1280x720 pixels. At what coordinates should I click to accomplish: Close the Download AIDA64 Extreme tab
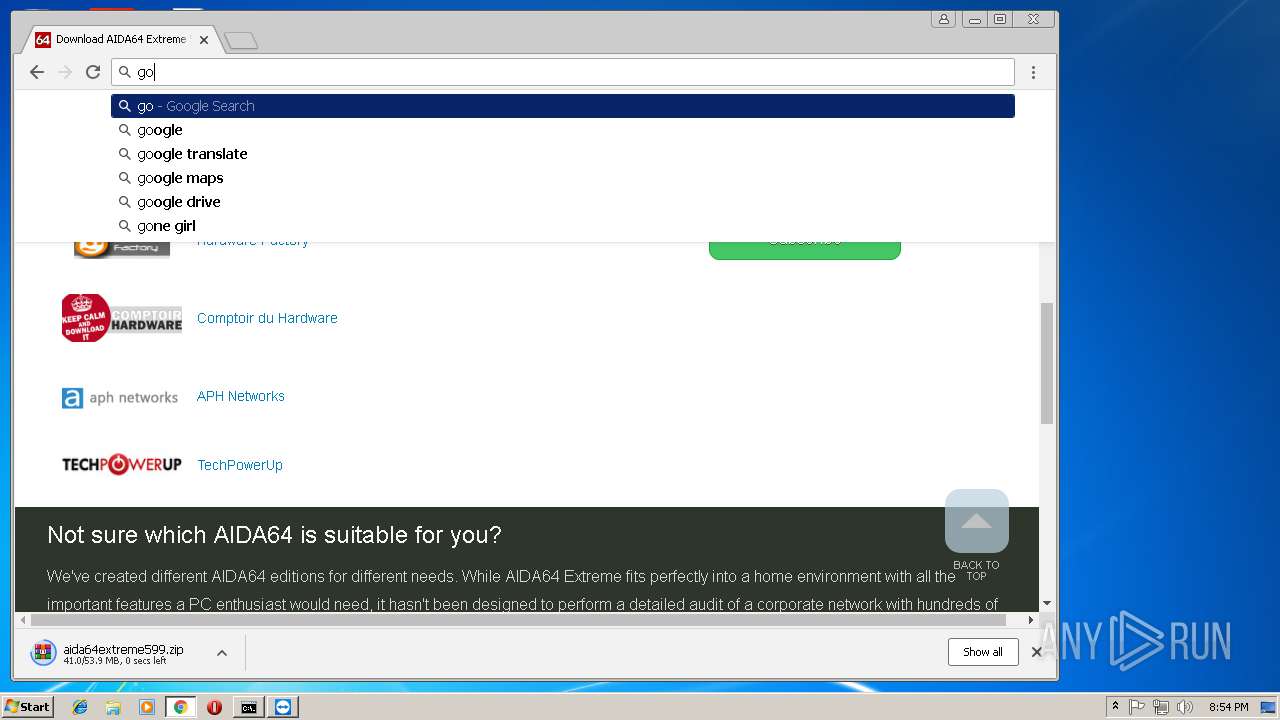tap(204, 40)
